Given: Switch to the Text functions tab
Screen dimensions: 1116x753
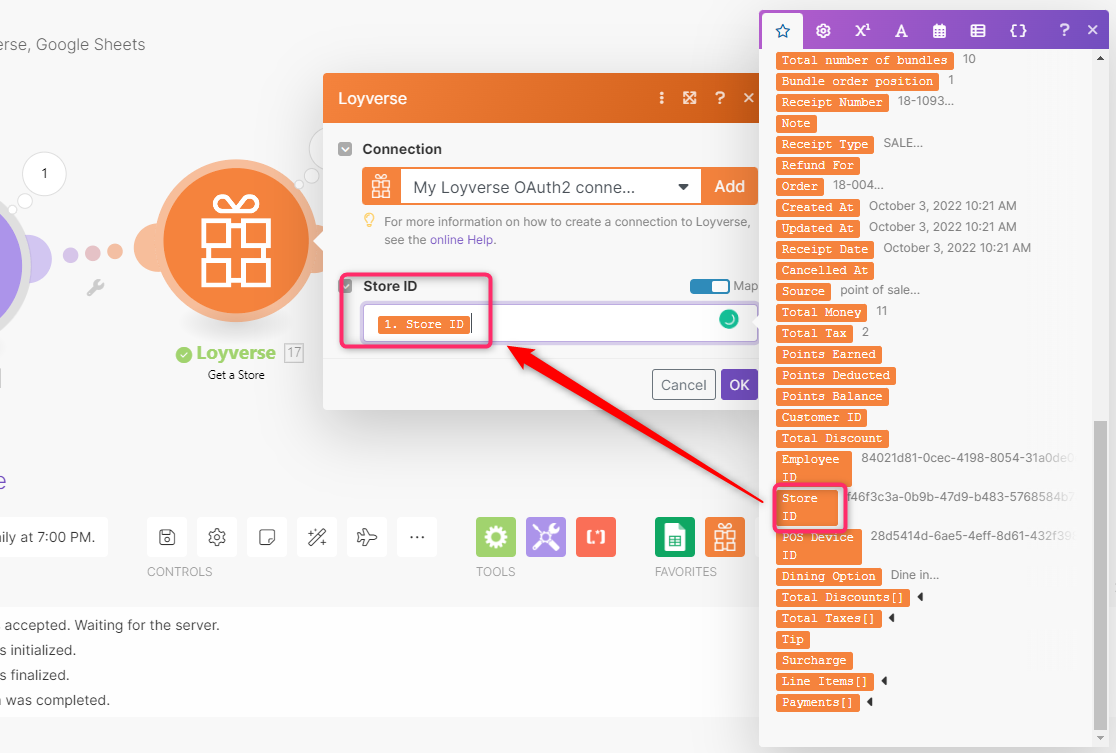Looking at the screenshot, I should (901, 31).
